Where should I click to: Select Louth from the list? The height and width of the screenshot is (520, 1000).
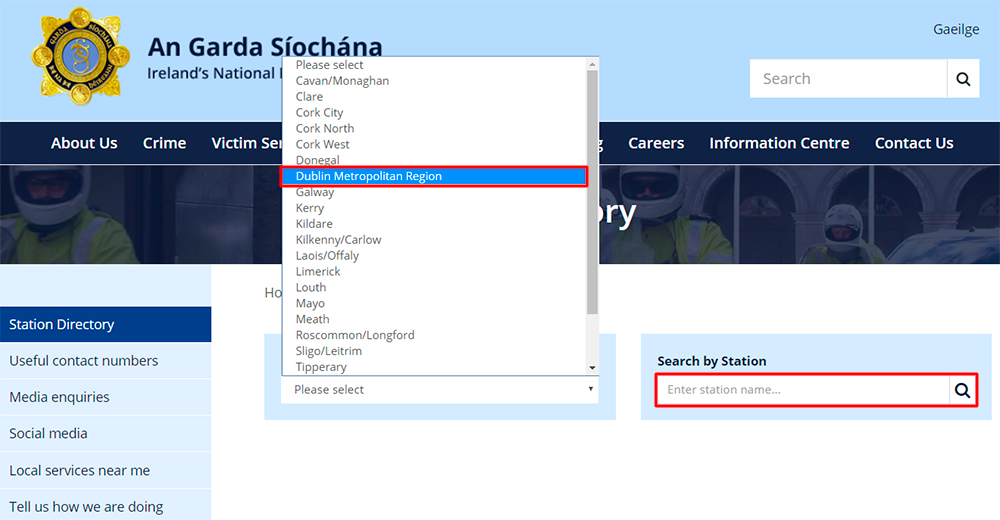[x=434, y=288]
